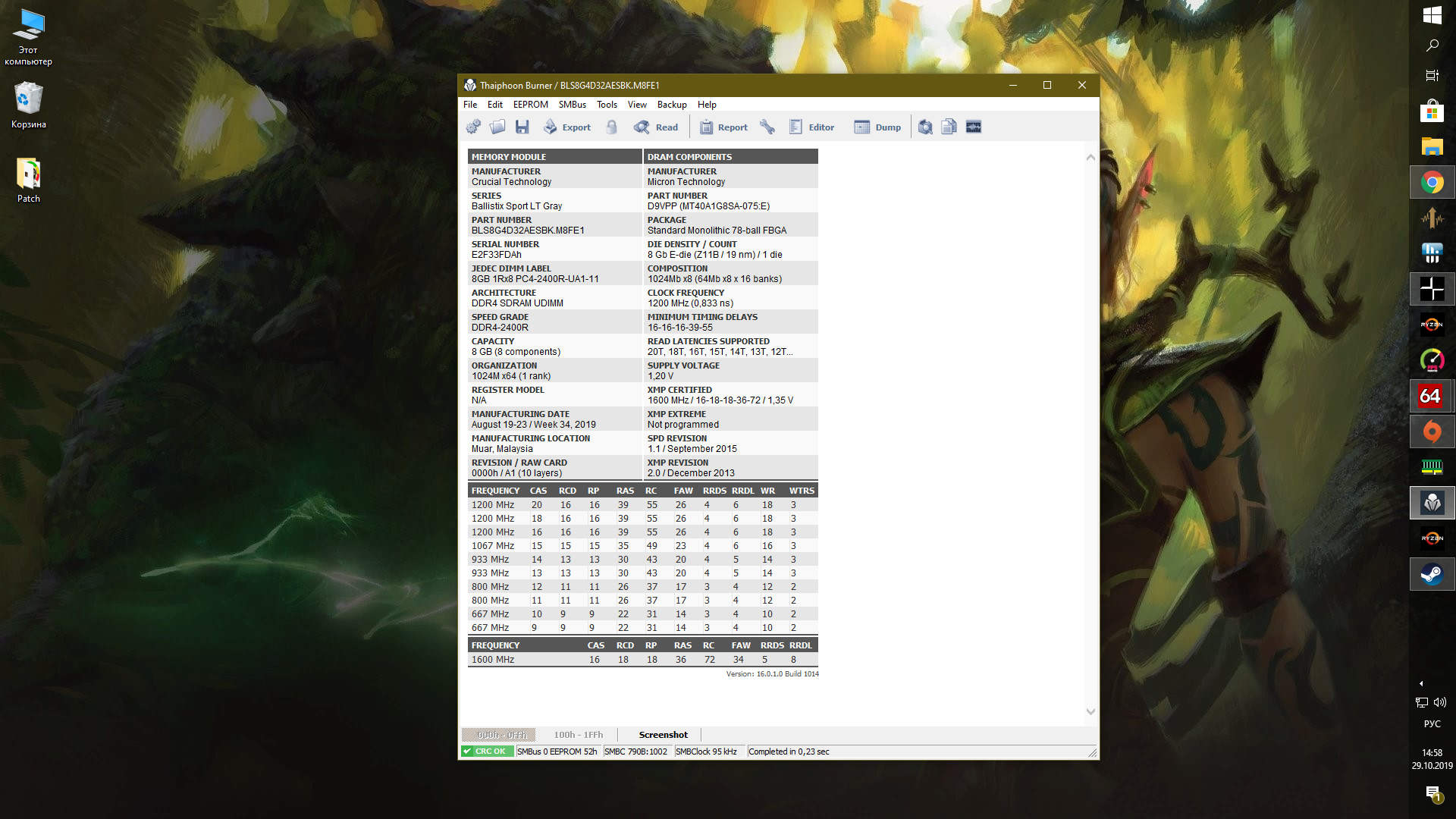Click the Read toolbar button
The height and width of the screenshot is (819, 1456).
coord(656,127)
